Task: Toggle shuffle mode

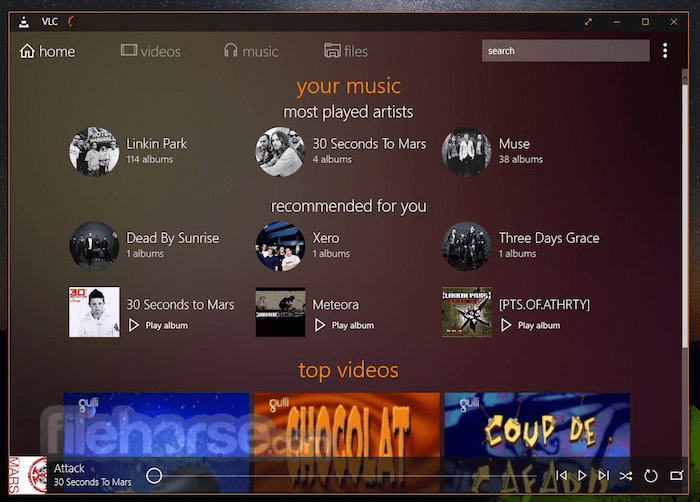Action: pos(626,476)
